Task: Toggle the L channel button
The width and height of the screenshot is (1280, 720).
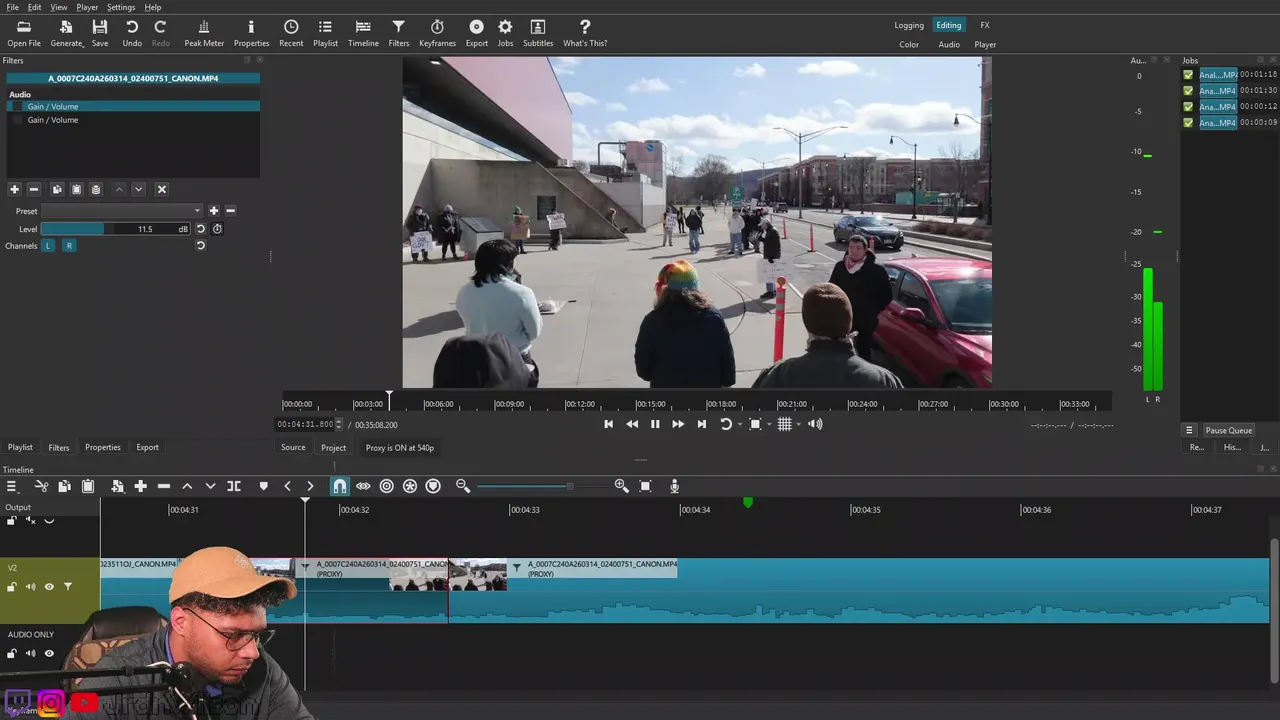Action: click(47, 246)
